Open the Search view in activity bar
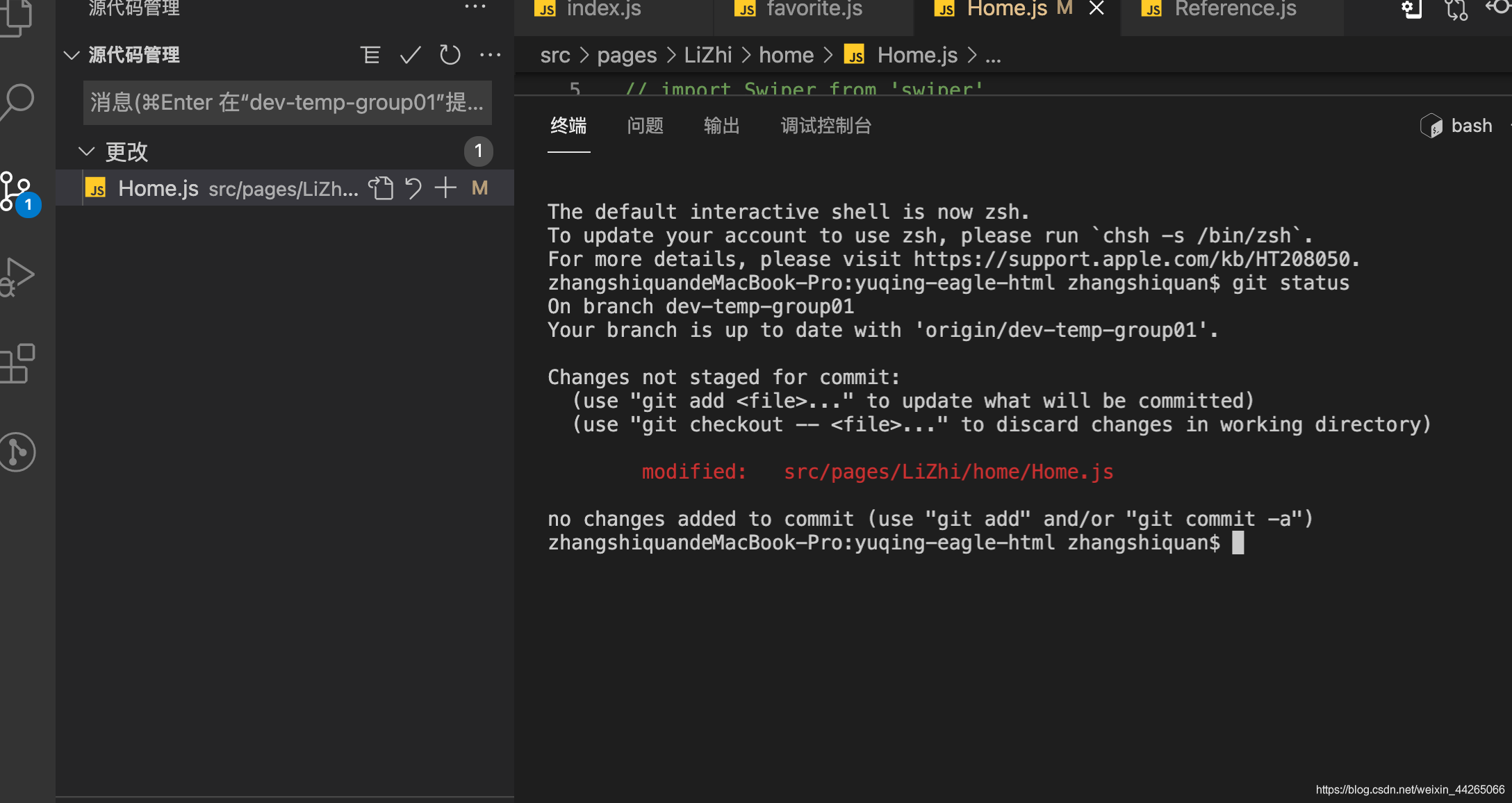Image resolution: width=1512 pixels, height=803 pixels. pos(17,103)
